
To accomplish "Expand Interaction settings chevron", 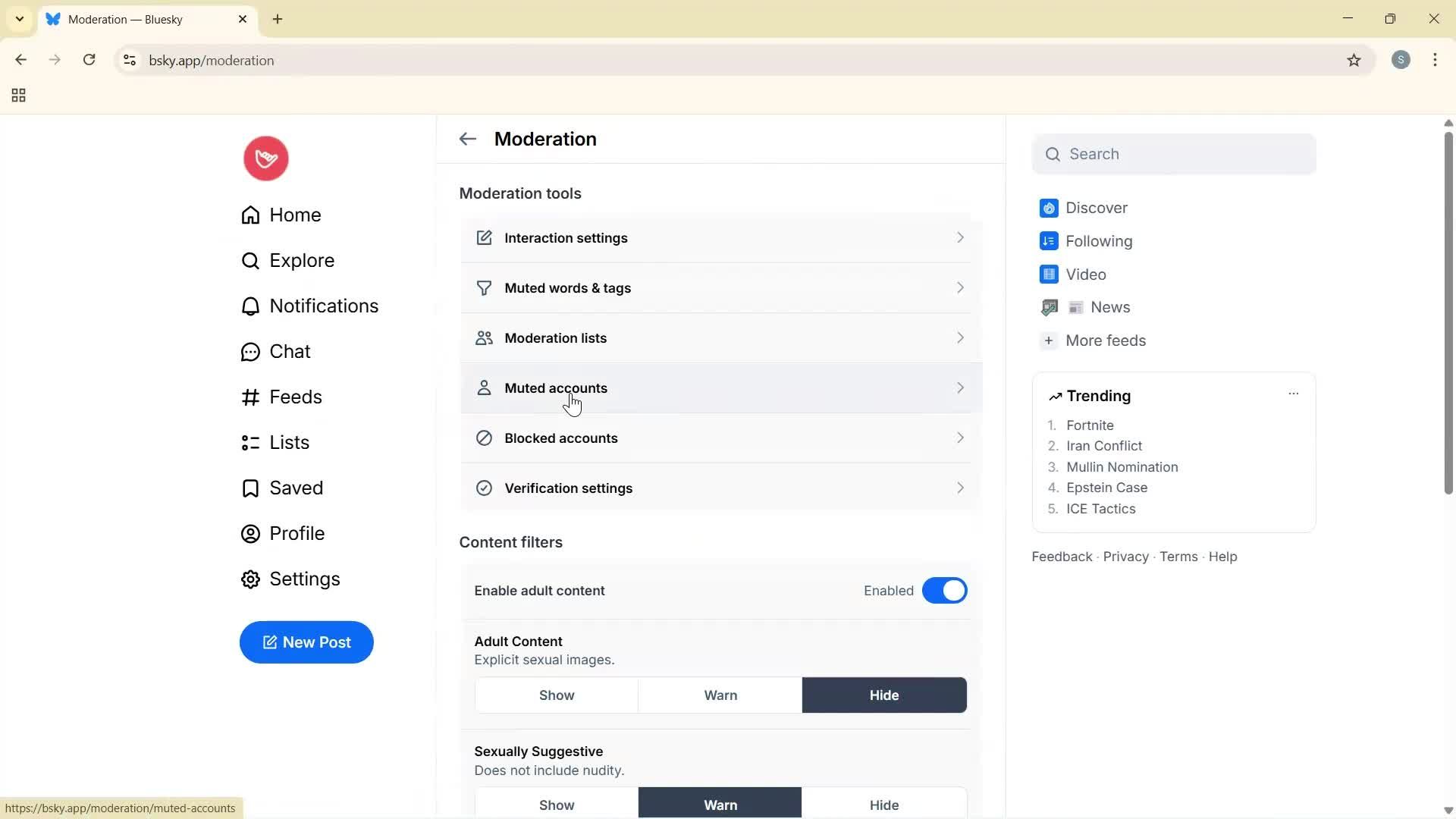I will (959, 237).
